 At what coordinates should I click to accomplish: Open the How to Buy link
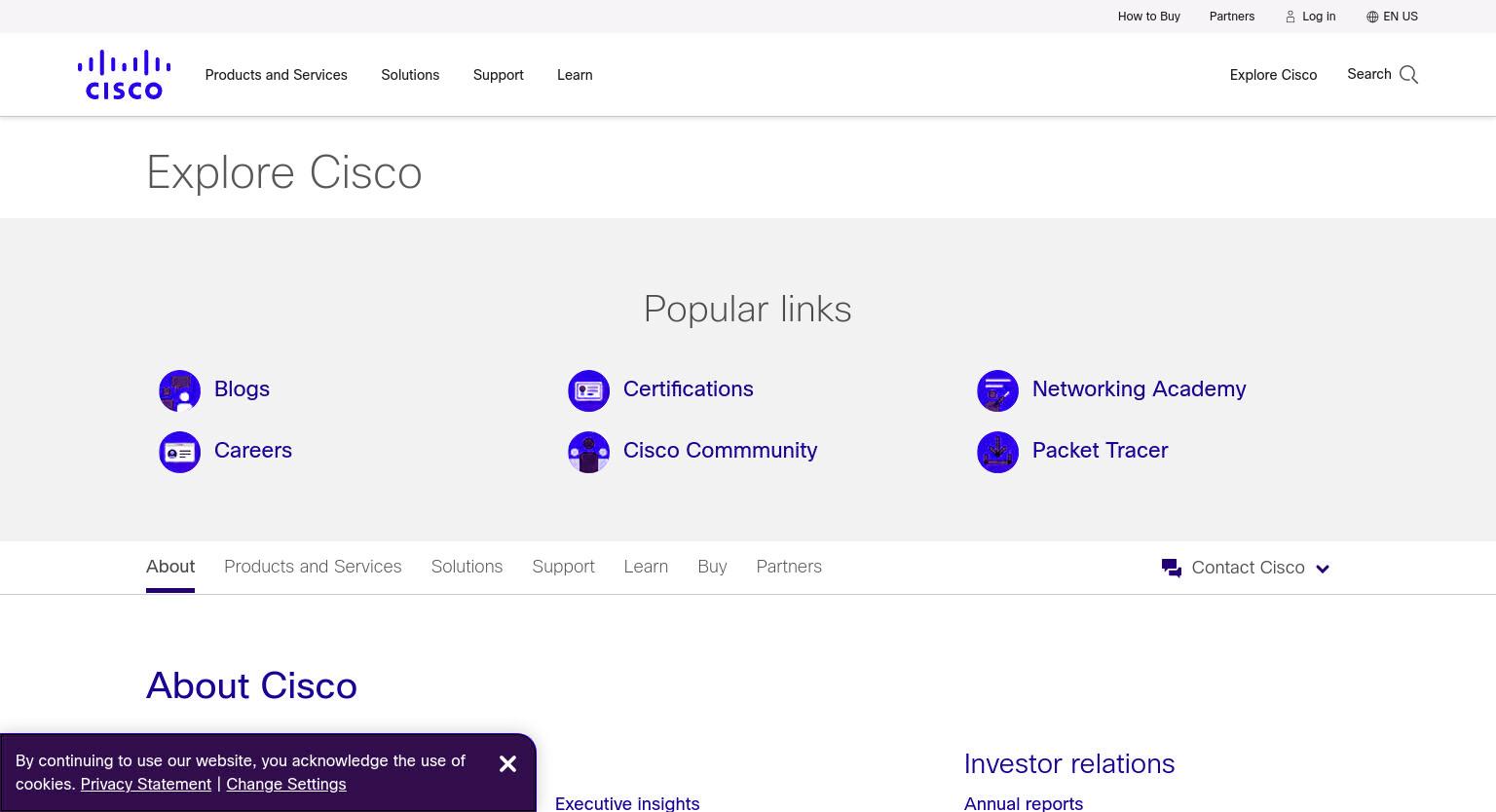coord(1149,17)
